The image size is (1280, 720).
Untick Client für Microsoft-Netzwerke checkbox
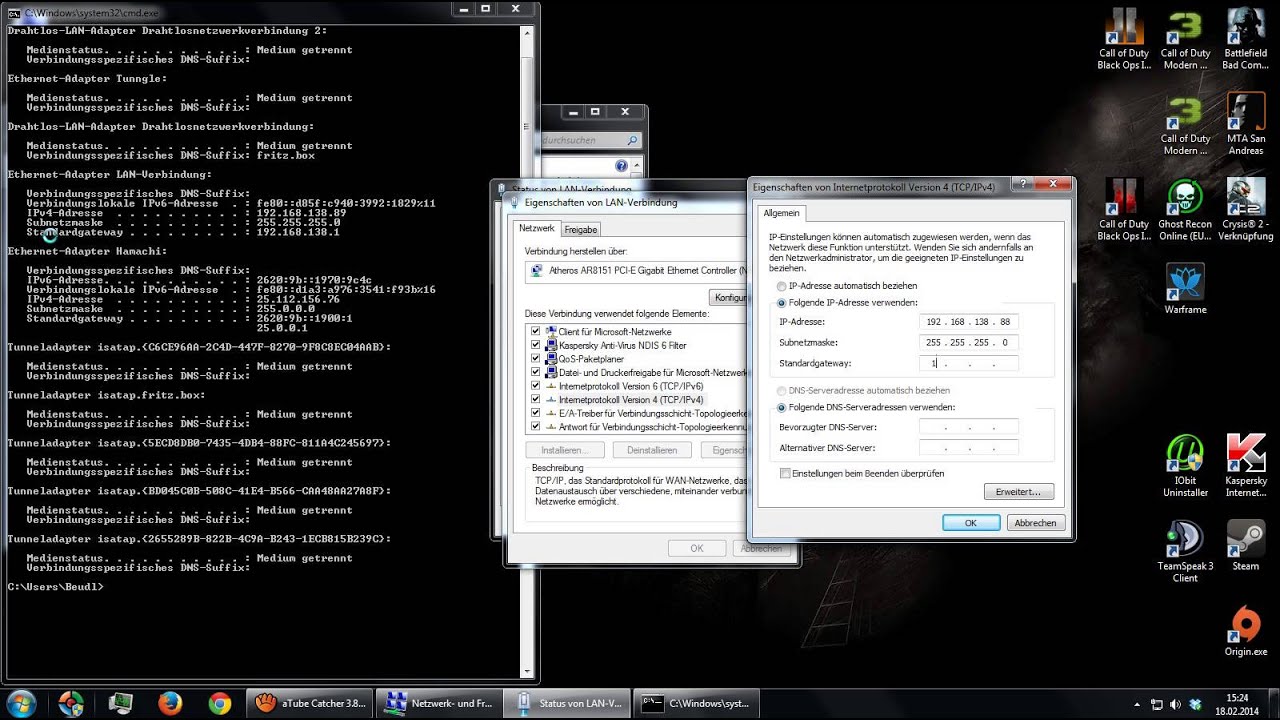point(536,331)
